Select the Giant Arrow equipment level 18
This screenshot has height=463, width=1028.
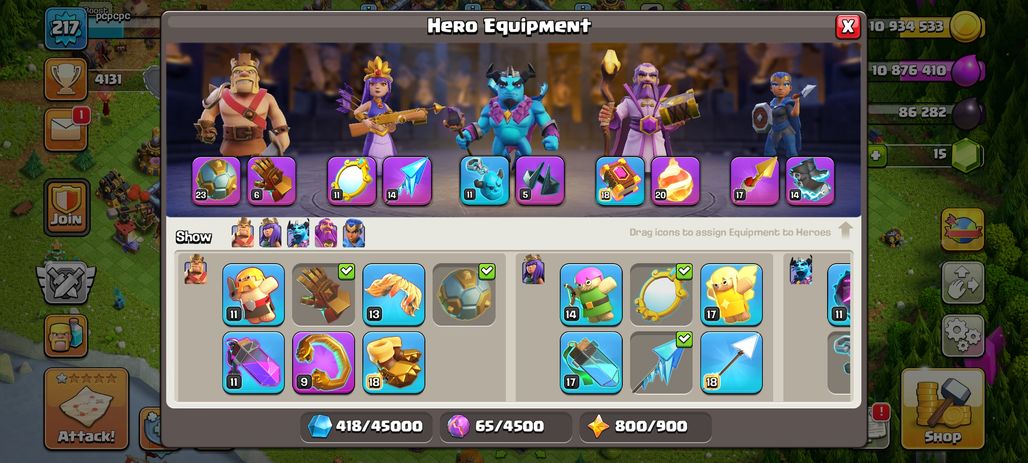731,363
